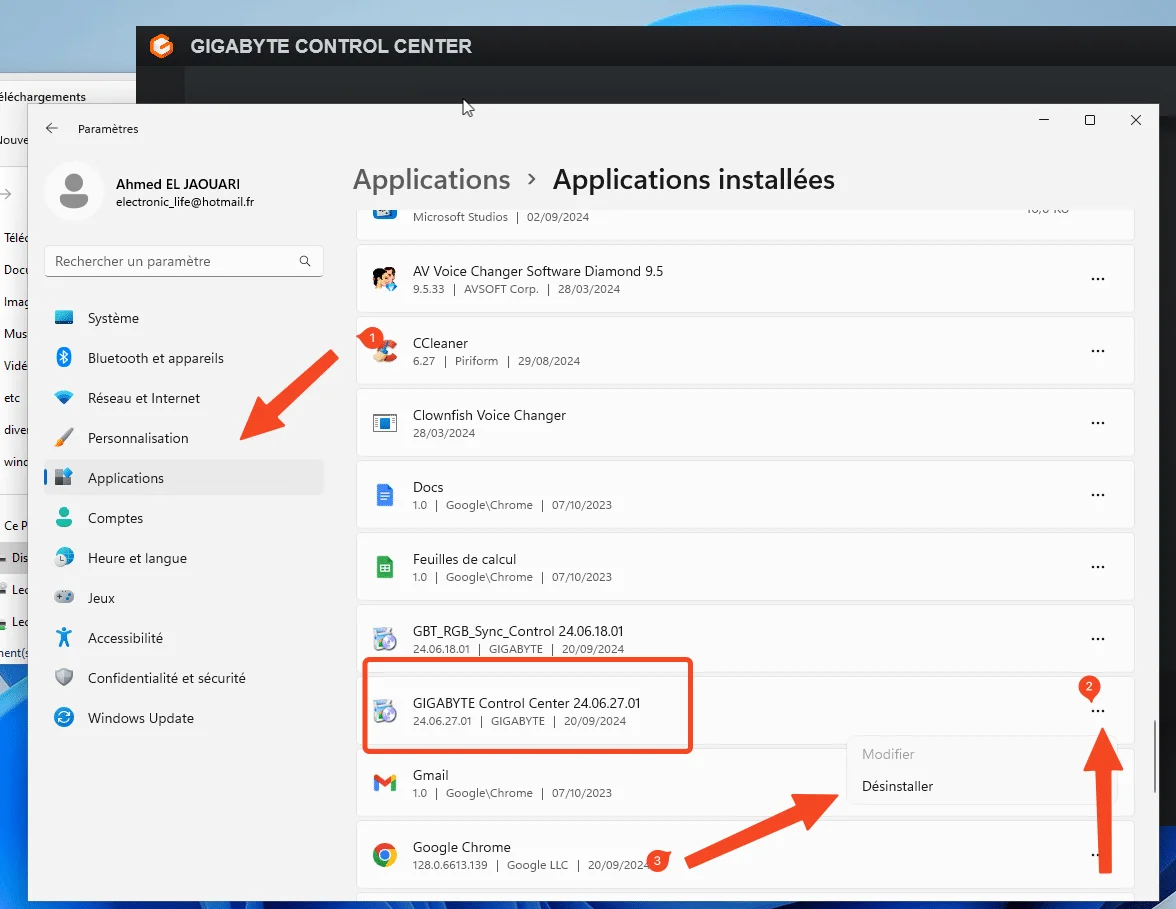Open the options menu for Clownfish Voice Changer
The image size is (1176, 909).
pyautogui.click(x=1098, y=423)
